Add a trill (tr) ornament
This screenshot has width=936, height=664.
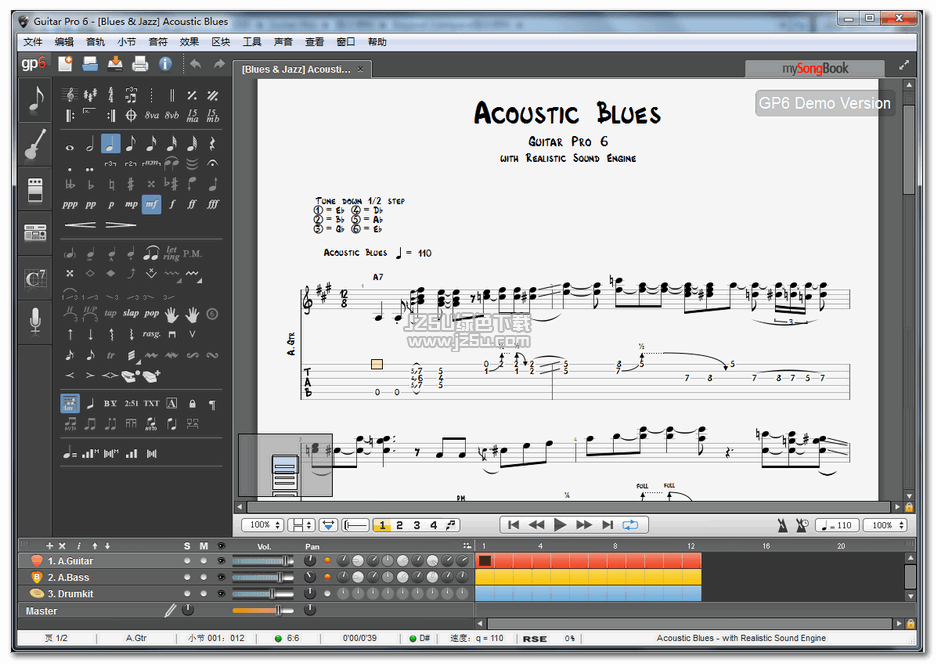click(110, 355)
